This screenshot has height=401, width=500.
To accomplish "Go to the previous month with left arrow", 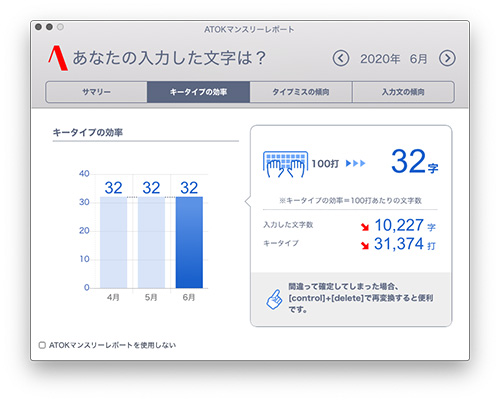I will tap(341, 59).
